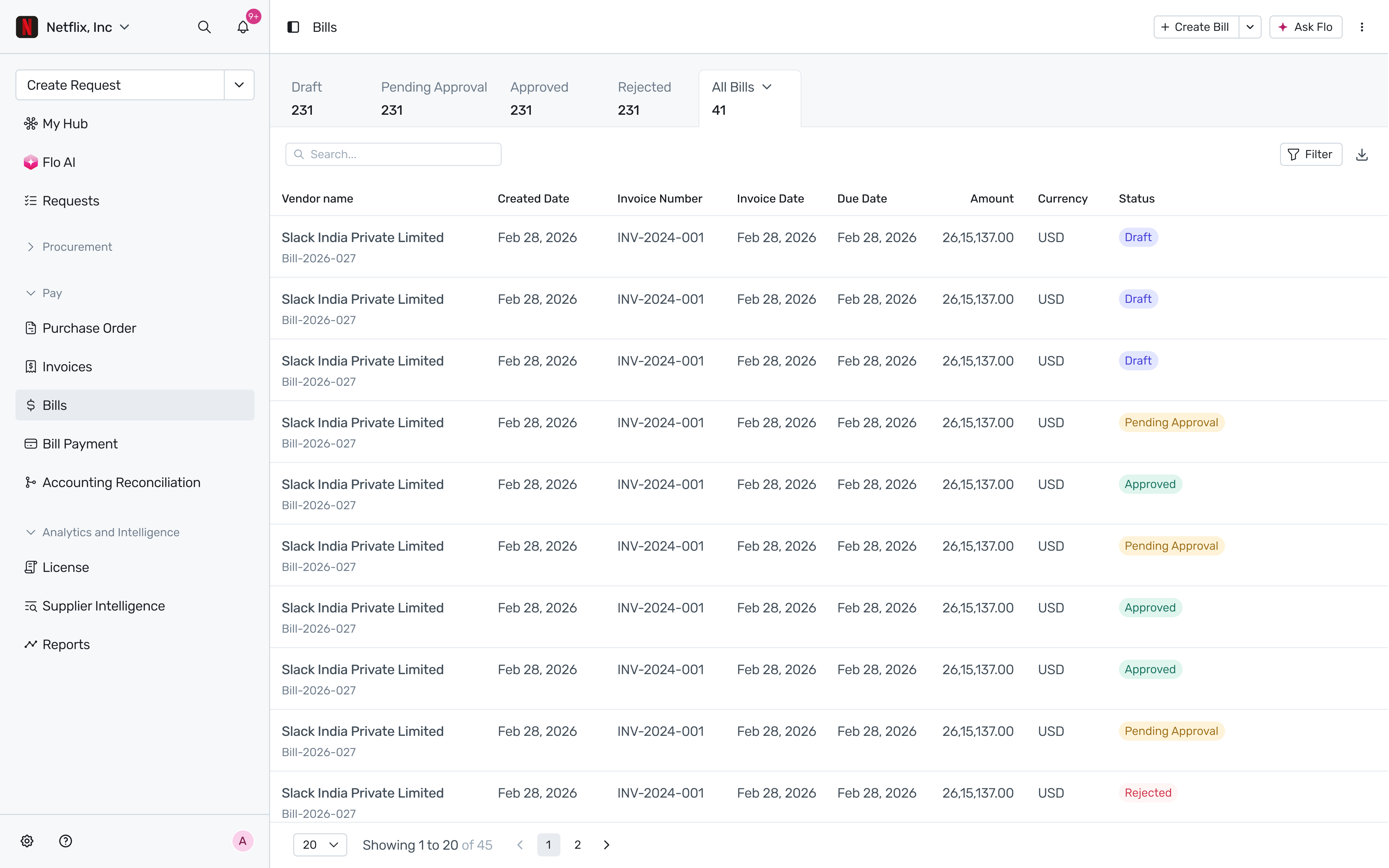1389x868 pixels.
Task: Sort by Status column header
Action: (x=1136, y=199)
